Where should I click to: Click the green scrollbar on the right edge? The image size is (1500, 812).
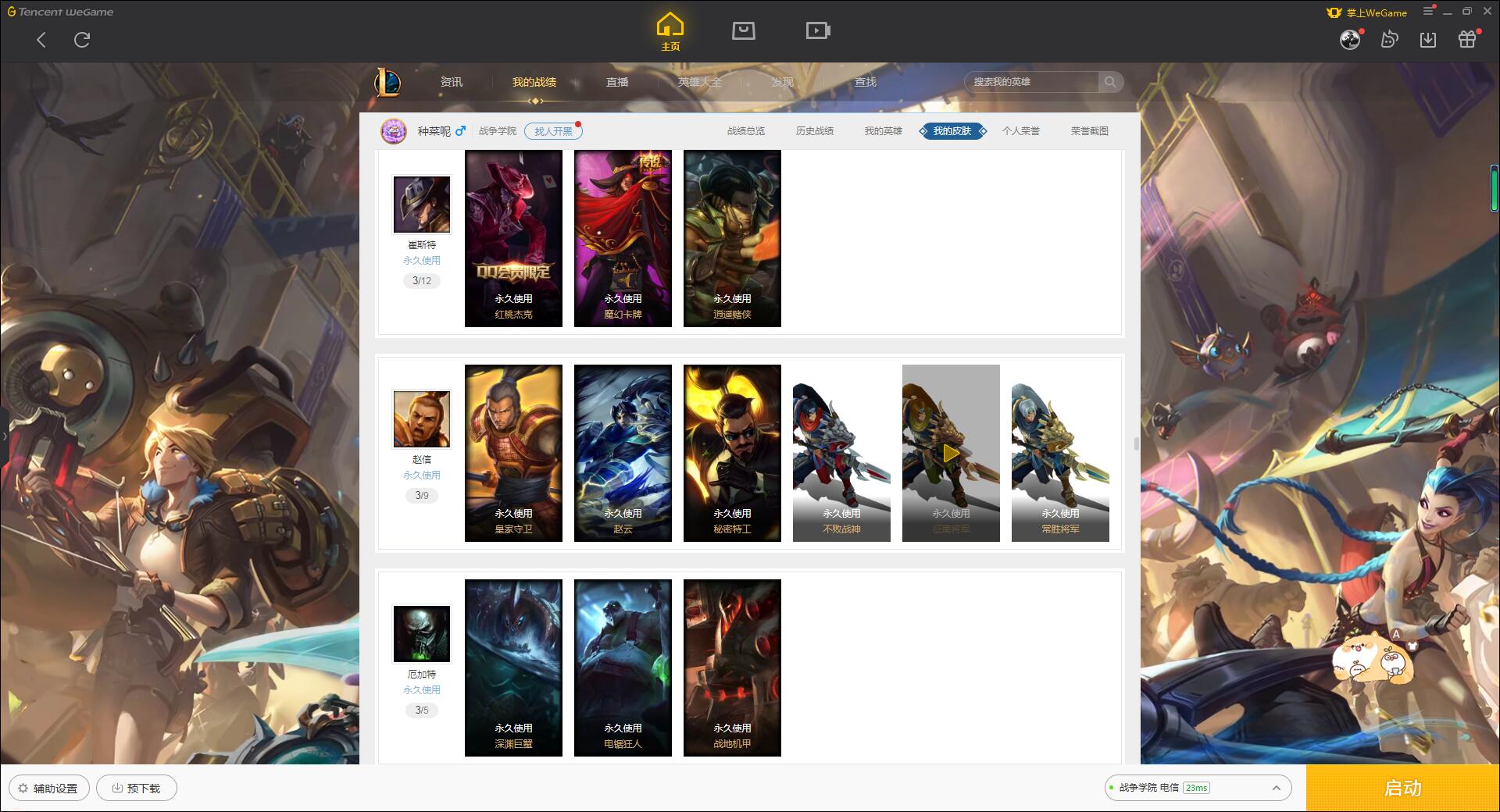click(x=1494, y=187)
